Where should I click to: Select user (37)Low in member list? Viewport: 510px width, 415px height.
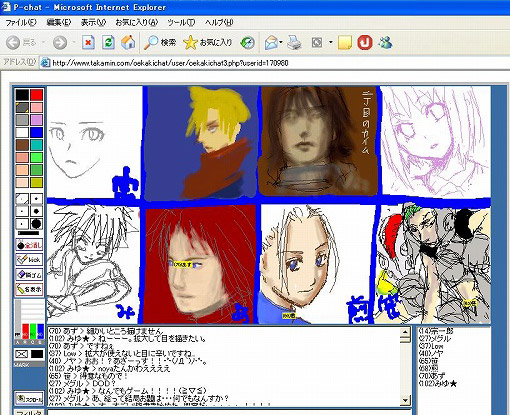(431, 347)
